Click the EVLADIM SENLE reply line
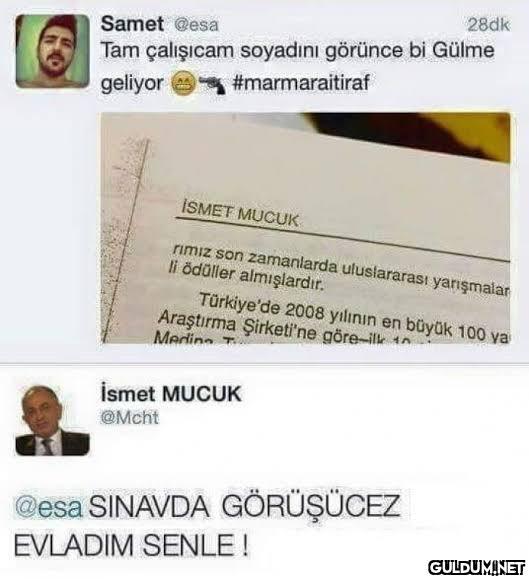This screenshot has height=579, width=529. pos(131,545)
